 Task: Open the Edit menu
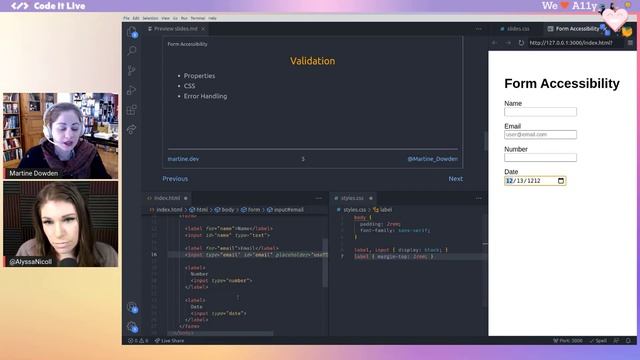click(136, 18)
